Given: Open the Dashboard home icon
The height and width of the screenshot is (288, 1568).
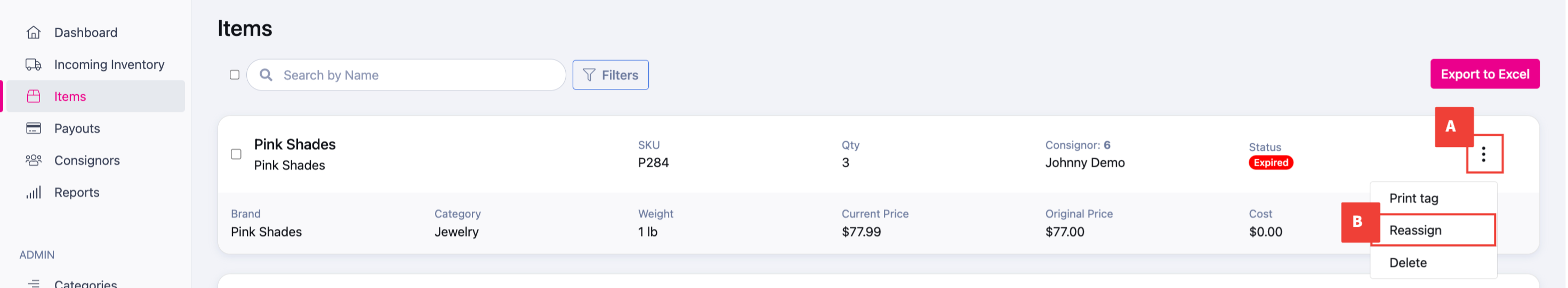Looking at the screenshot, I should coord(34,32).
